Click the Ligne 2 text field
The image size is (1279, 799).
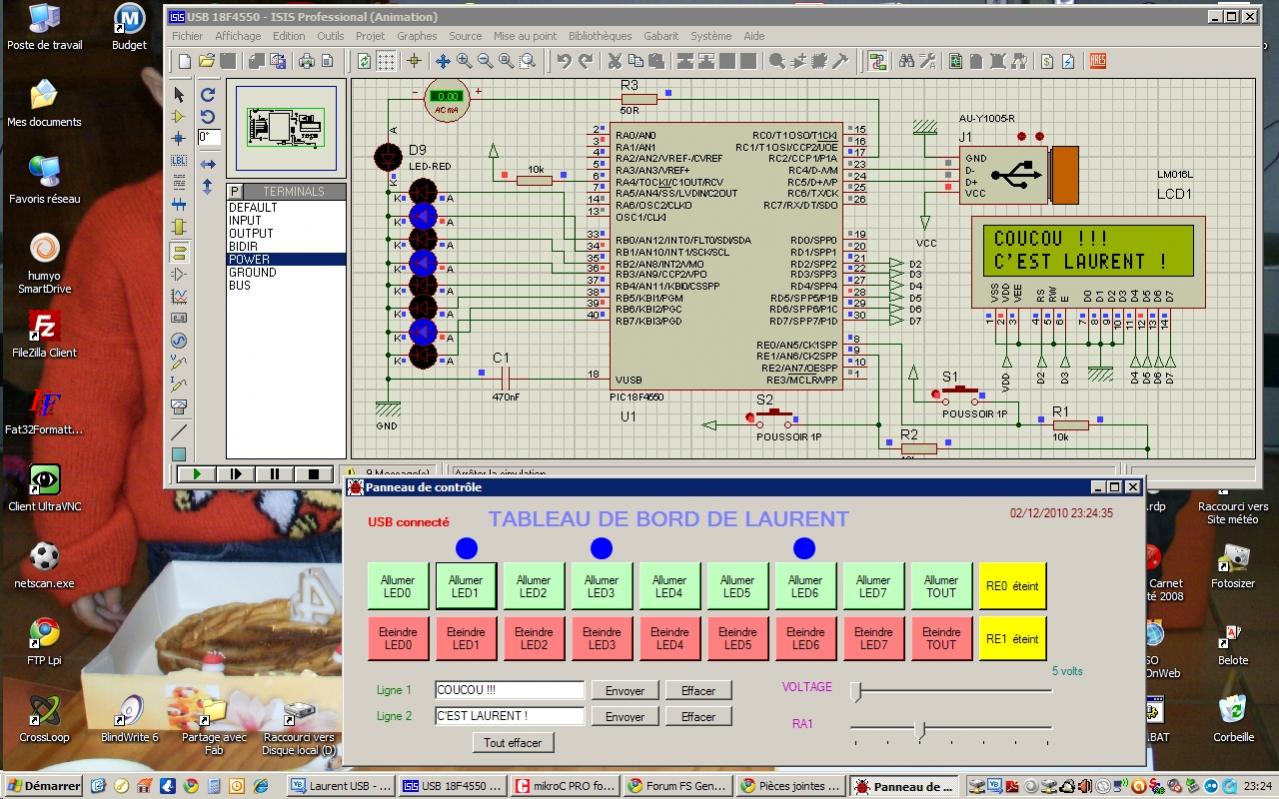coord(510,716)
